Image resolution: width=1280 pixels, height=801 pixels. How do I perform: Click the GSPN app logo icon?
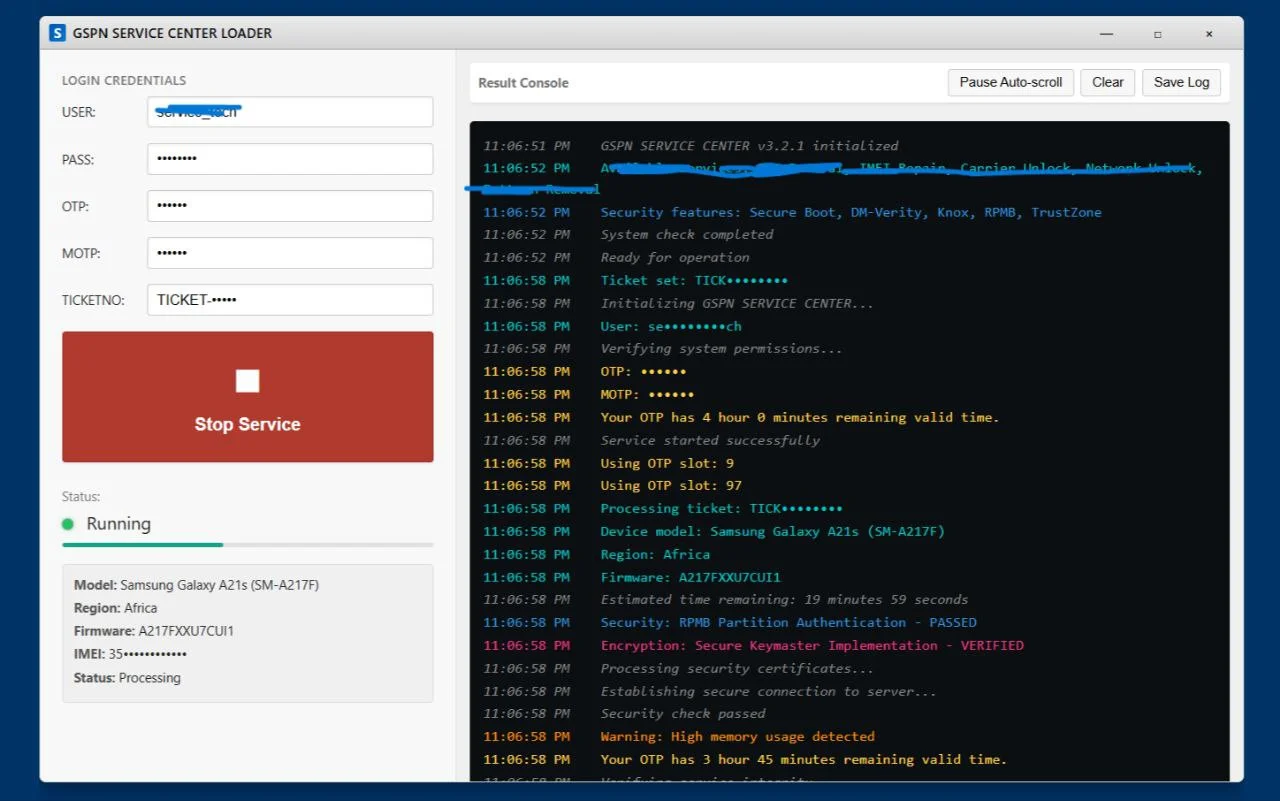coord(58,33)
